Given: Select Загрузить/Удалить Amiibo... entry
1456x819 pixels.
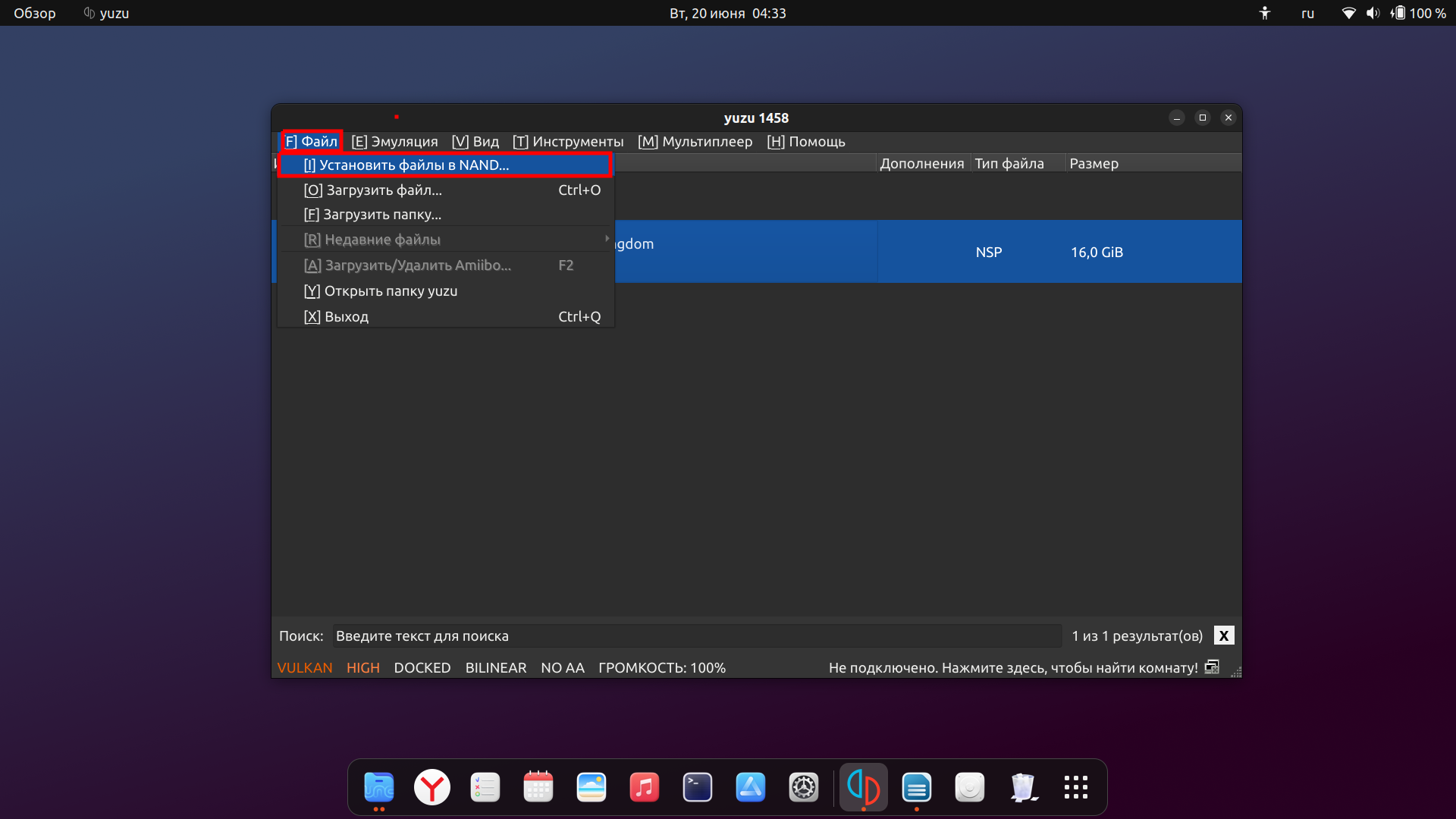Looking at the screenshot, I should pos(446,265).
